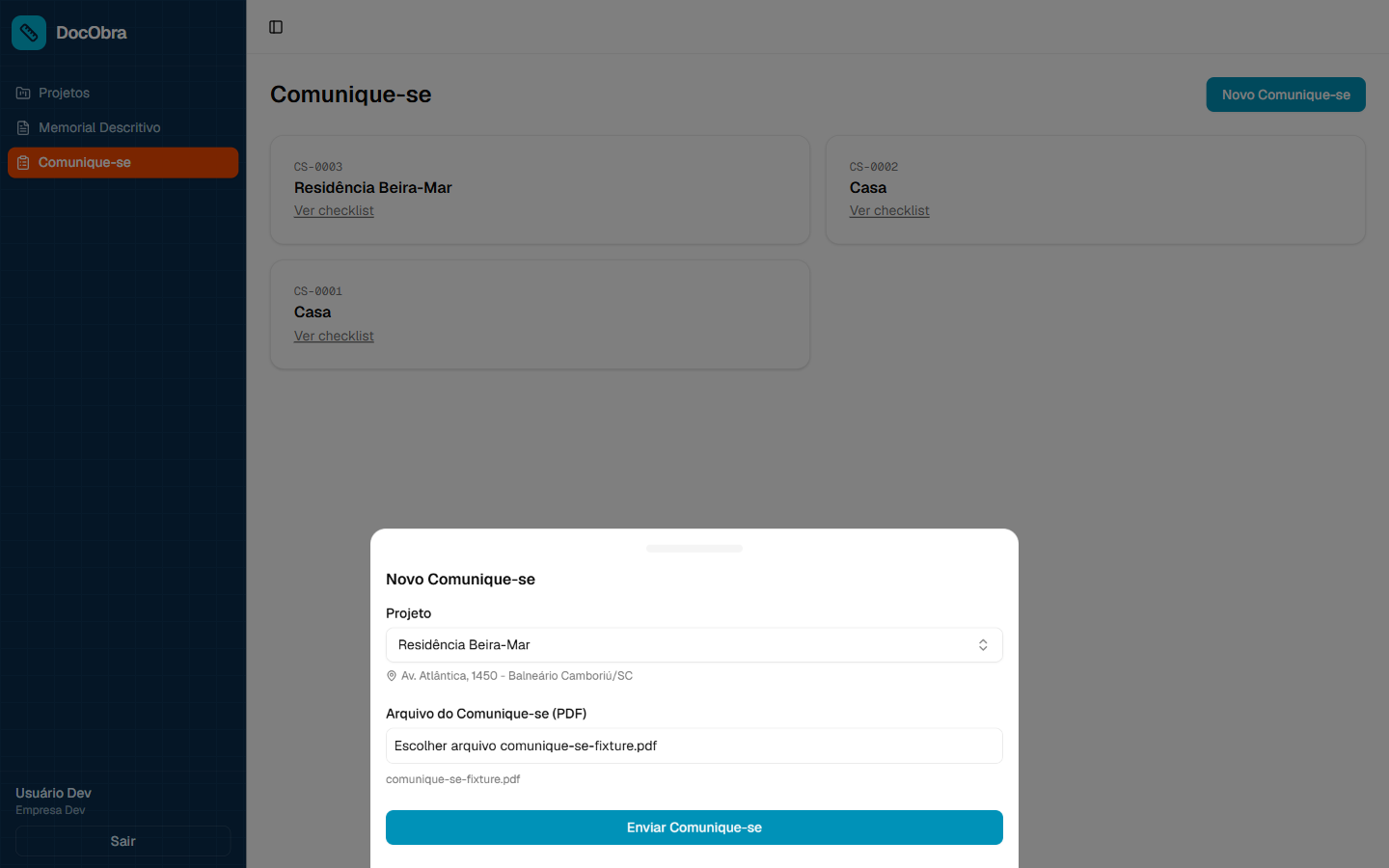Click the Projetos folder icon
The height and width of the screenshot is (868, 1389).
pyautogui.click(x=23, y=93)
